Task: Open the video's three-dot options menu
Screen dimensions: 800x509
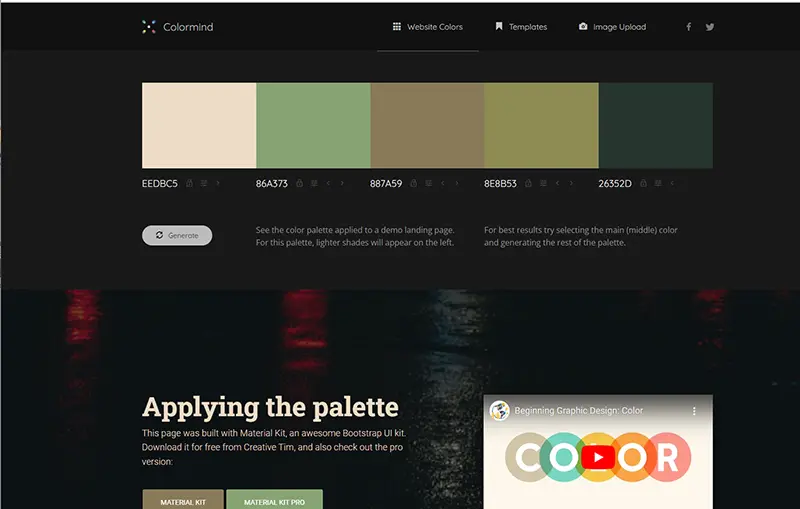Action: (694, 411)
